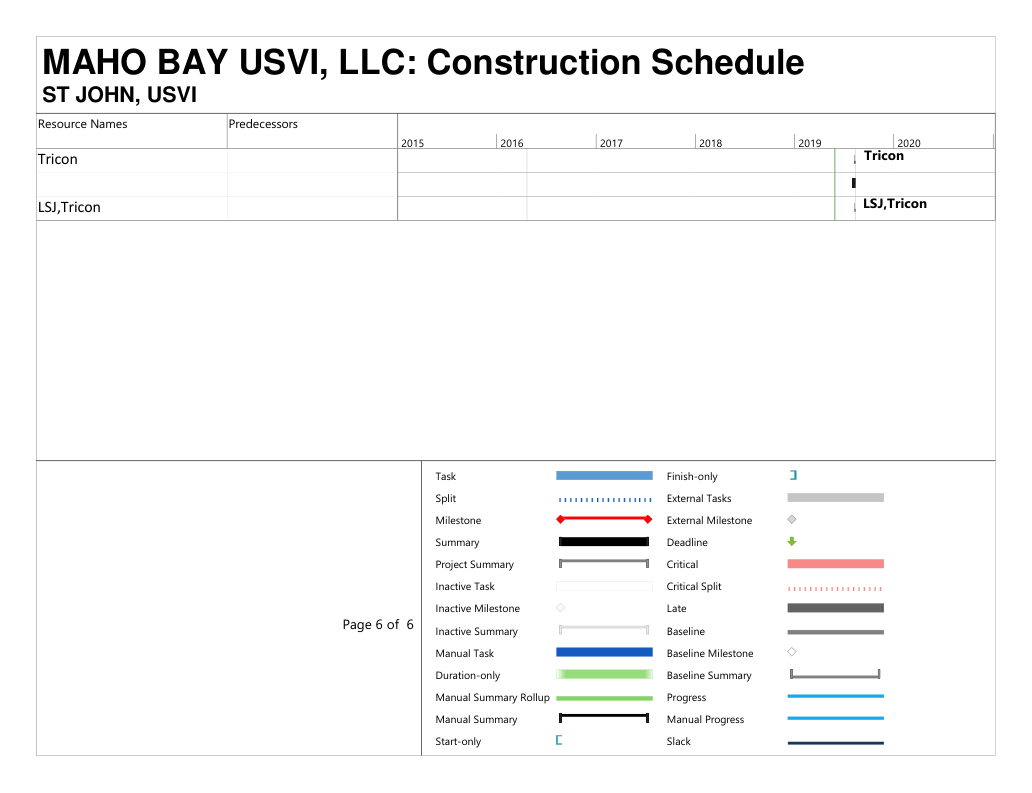
Task: Click the Baseline Summary bracket bar
Action: point(835,675)
